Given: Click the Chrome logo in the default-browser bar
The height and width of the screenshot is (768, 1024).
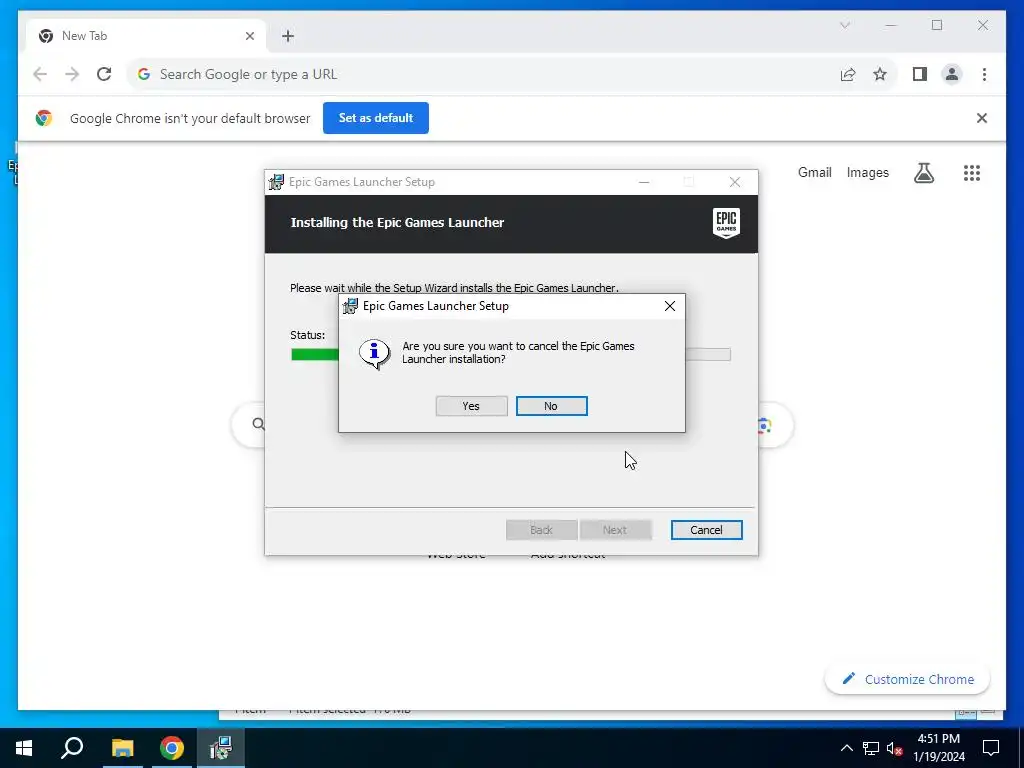Looking at the screenshot, I should click(x=44, y=118).
